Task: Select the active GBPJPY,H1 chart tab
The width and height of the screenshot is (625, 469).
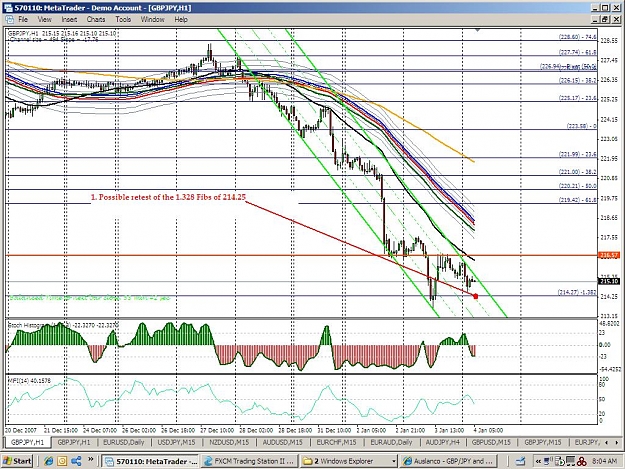Action: coord(28,442)
